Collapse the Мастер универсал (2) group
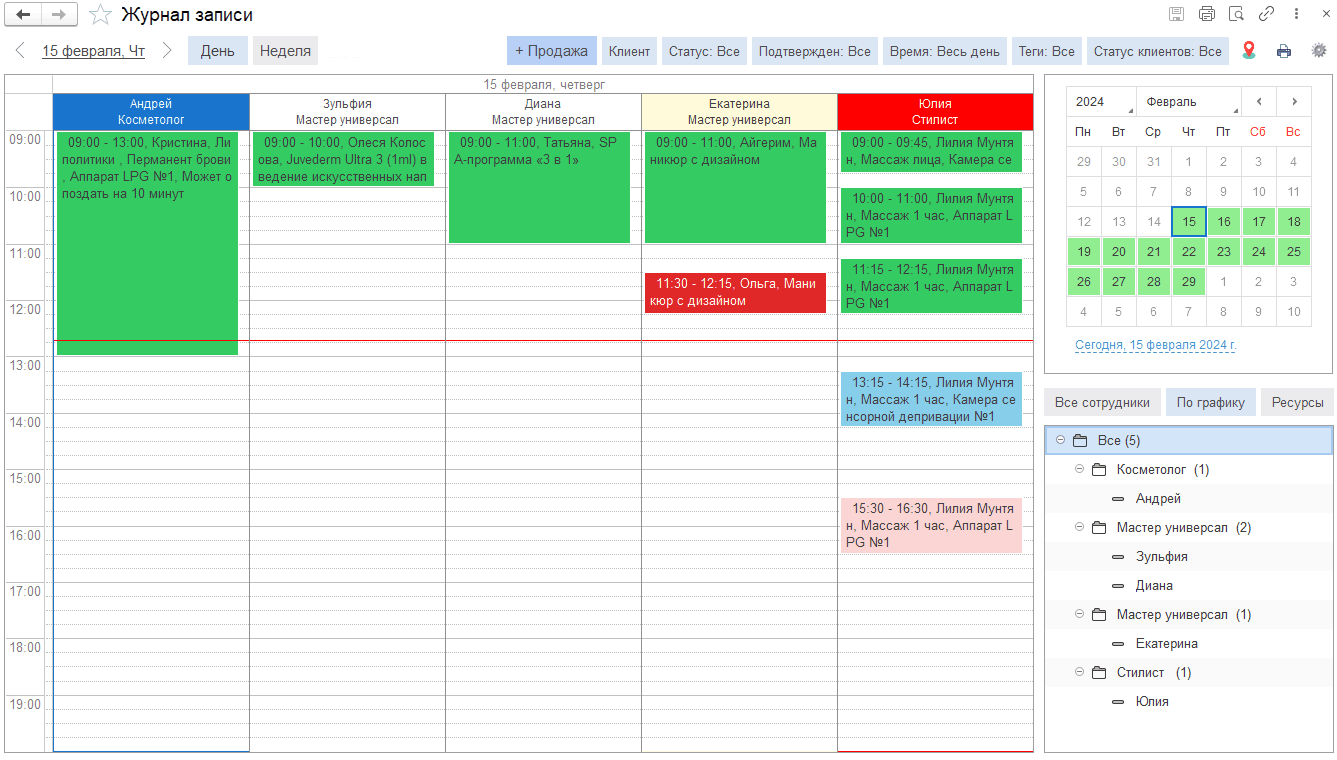The image size is (1337, 760). pyautogui.click(x=1079, y=527)
